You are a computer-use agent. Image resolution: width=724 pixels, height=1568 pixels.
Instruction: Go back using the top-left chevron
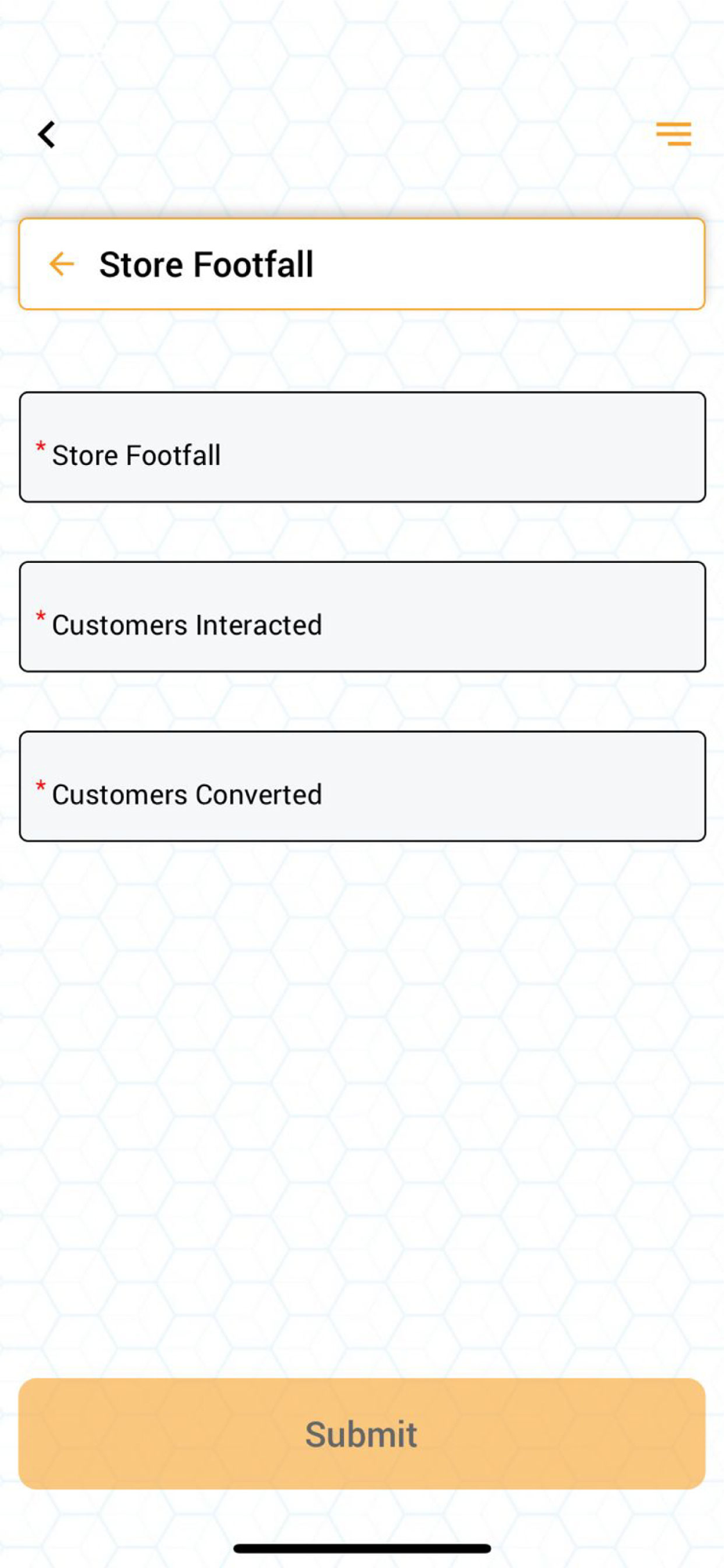coord(47,135)
